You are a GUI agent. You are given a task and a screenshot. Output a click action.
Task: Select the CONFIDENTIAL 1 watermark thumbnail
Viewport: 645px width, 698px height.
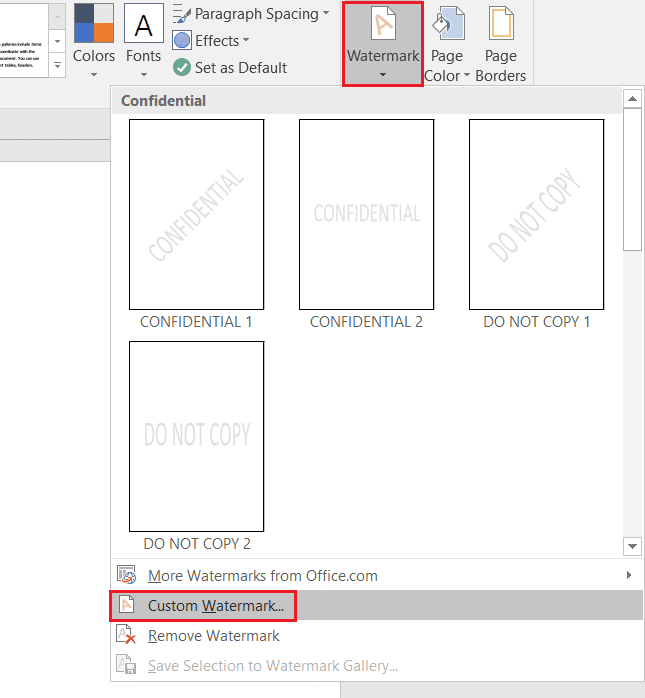coord(196,215)
